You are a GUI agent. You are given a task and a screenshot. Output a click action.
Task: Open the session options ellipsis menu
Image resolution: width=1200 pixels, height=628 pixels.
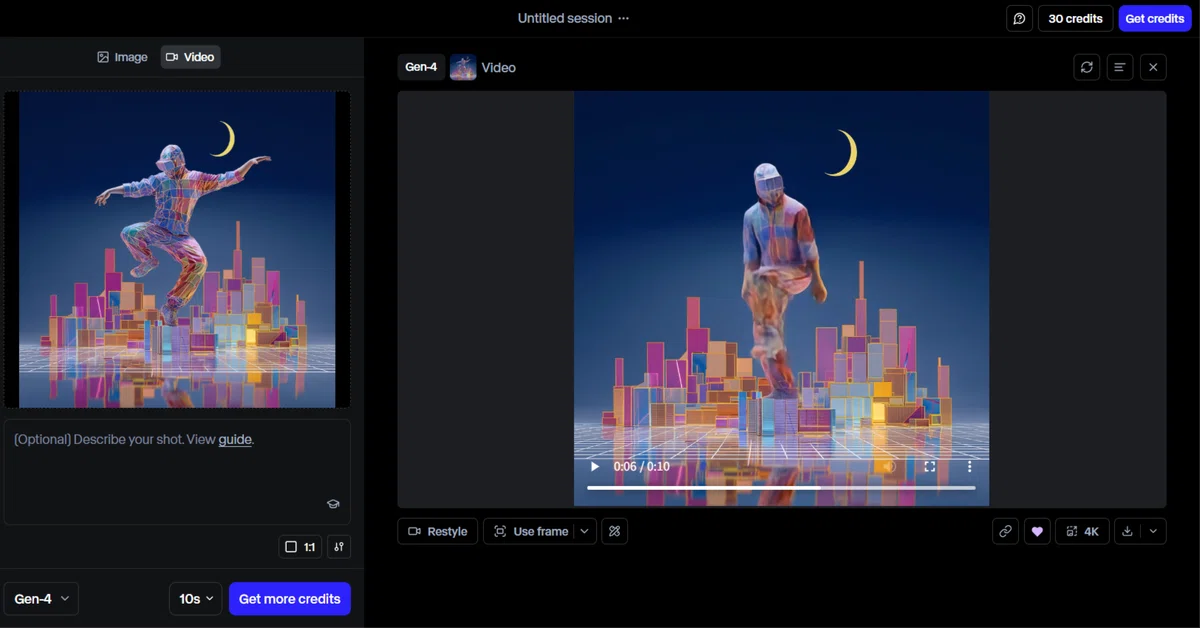click(624, 19)
